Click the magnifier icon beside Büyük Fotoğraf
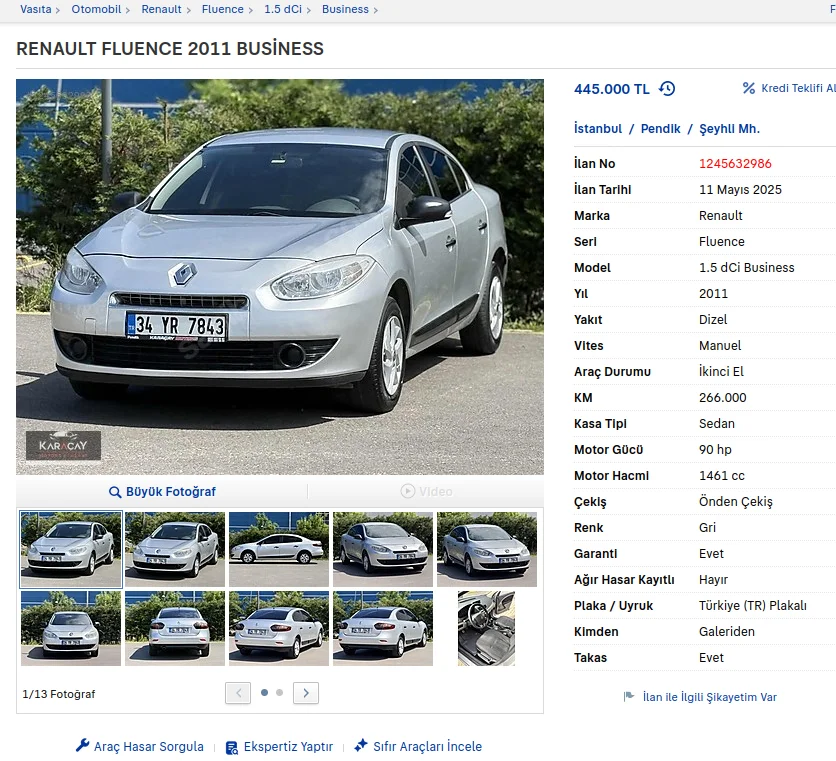The width and height of the screenshot is (836, 761). point(115,492)
